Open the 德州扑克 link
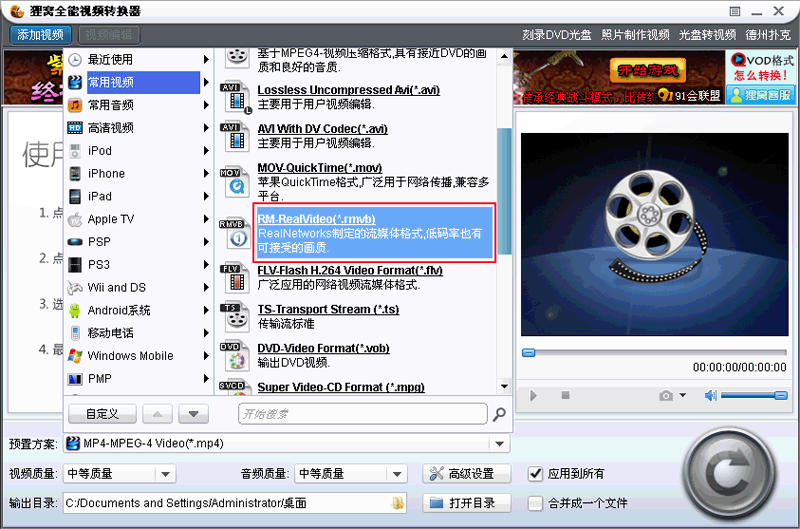Screen dimensions: 800x529 tap(768, 35)
